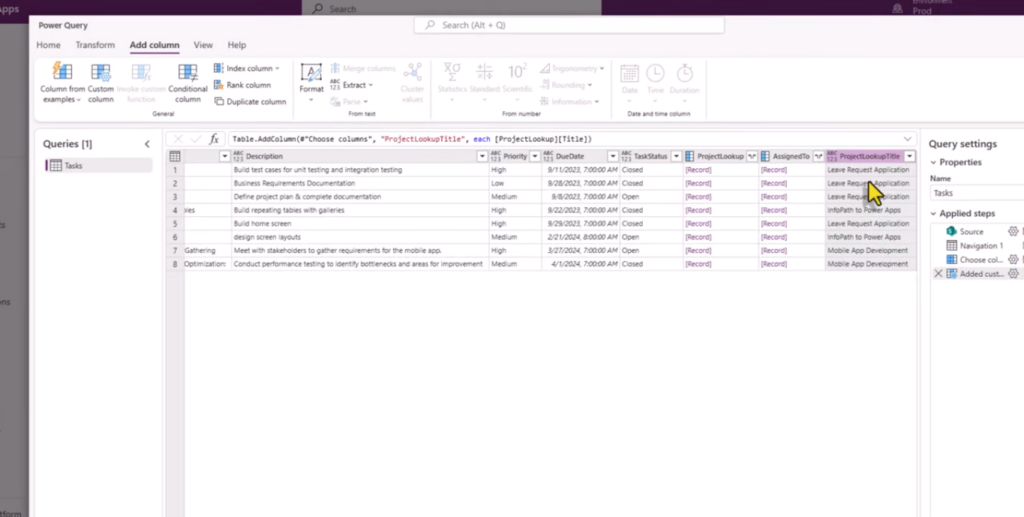The image size is (1024, 517).
Task: Open DueDate column filter dropdown
Action: 613,156
